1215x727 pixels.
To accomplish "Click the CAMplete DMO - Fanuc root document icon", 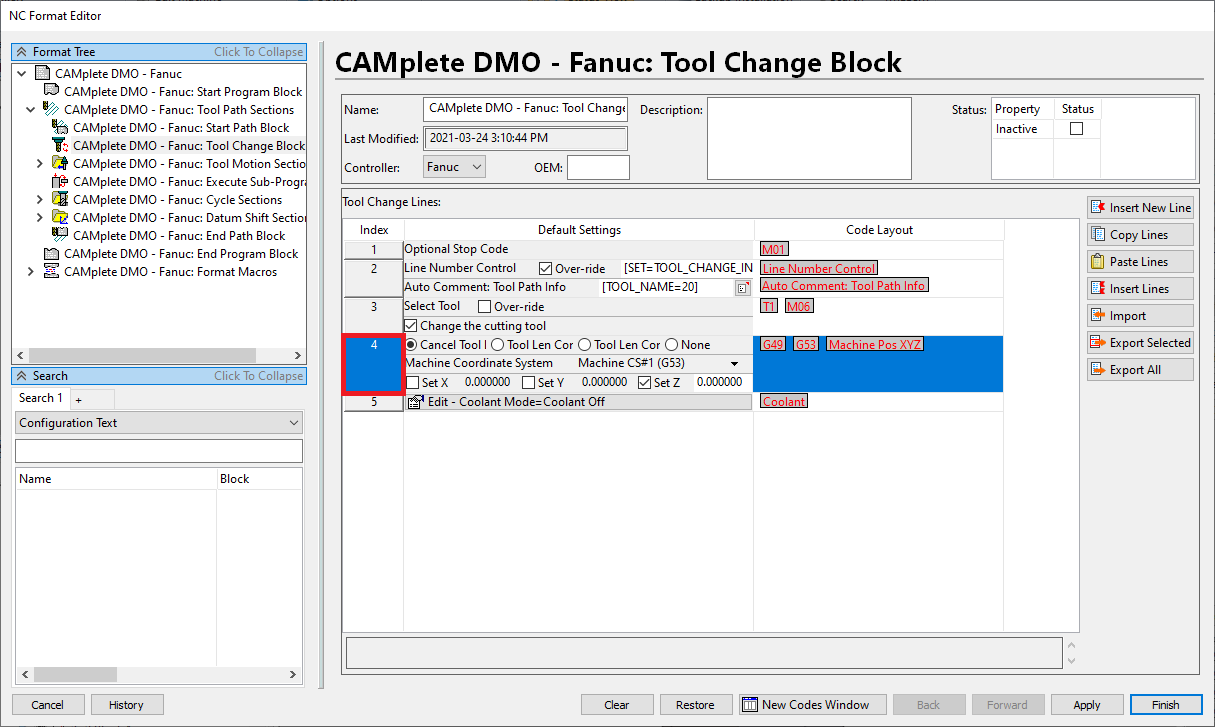I will (x=42, y=73).
